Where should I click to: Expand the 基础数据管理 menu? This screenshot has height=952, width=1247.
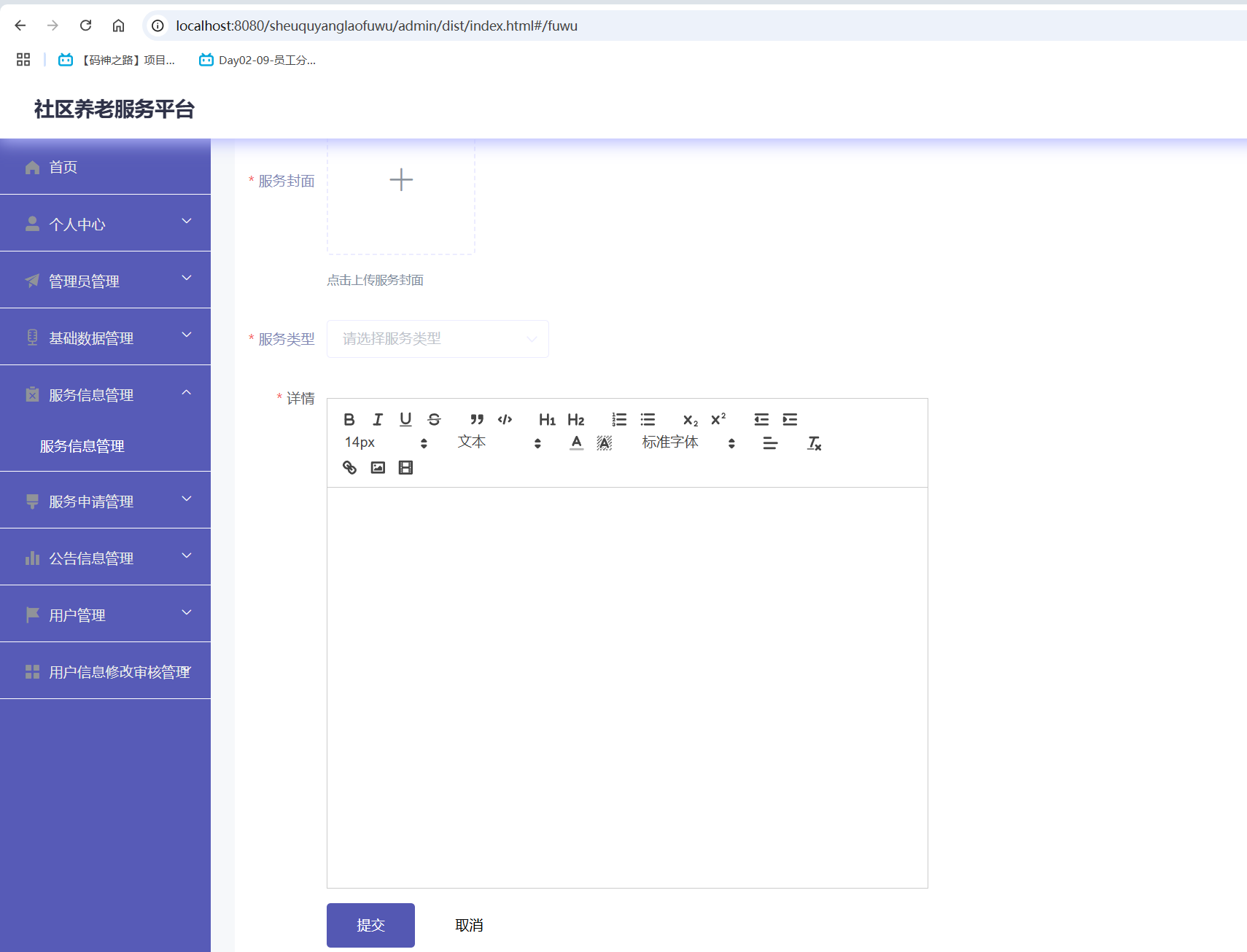pos(105,337)
